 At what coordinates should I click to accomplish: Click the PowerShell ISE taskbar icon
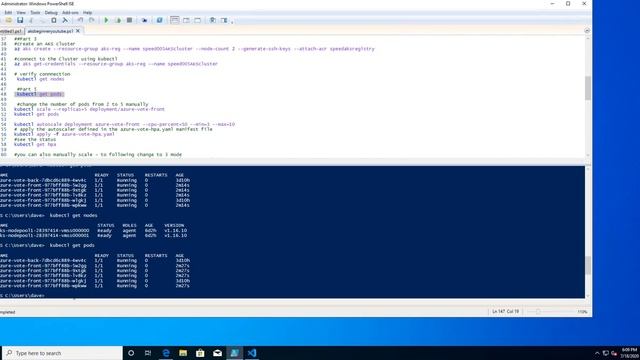(234, 353)
